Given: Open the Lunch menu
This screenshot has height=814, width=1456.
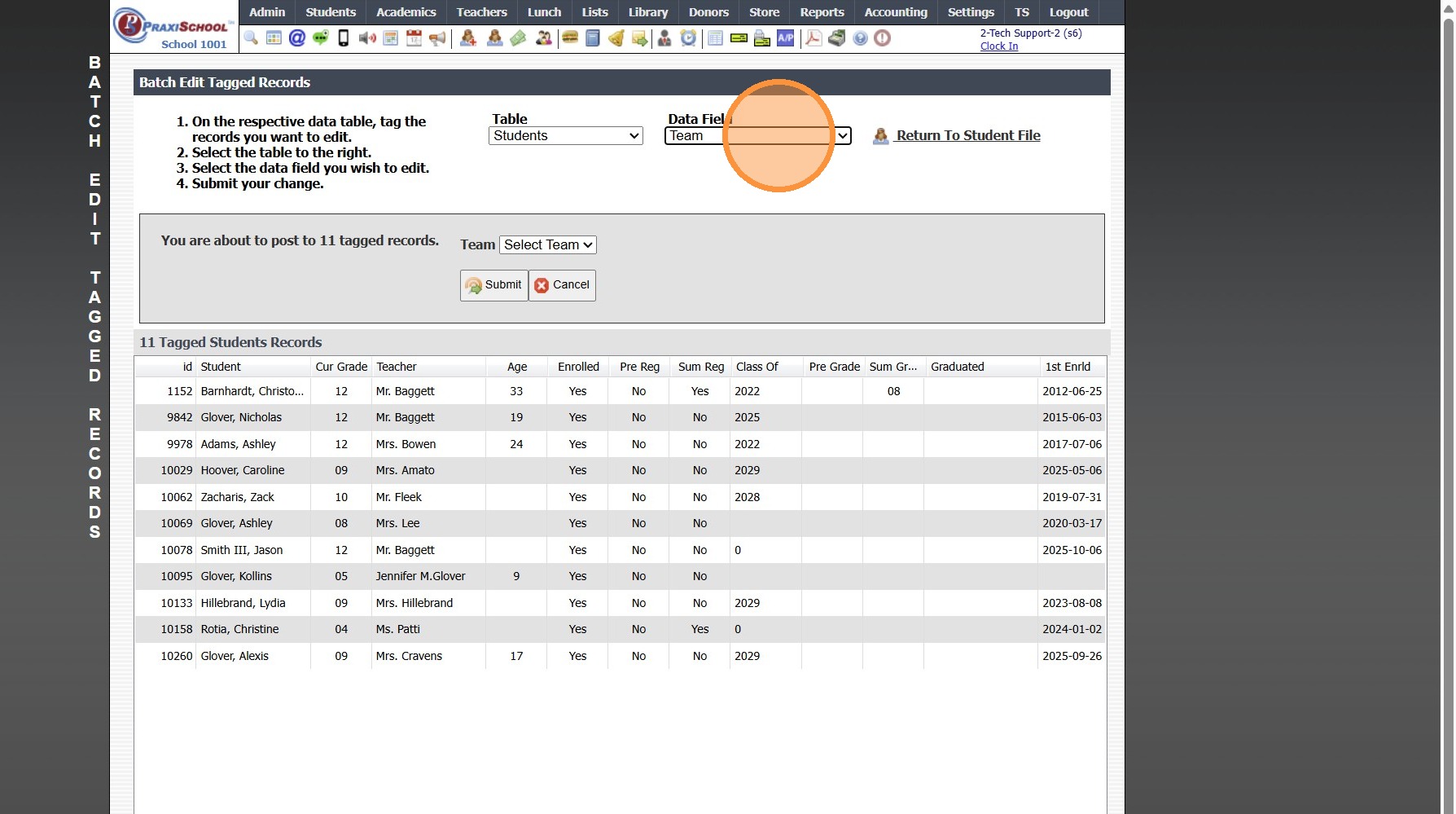Looking at the screenshot, I should 544,12.
